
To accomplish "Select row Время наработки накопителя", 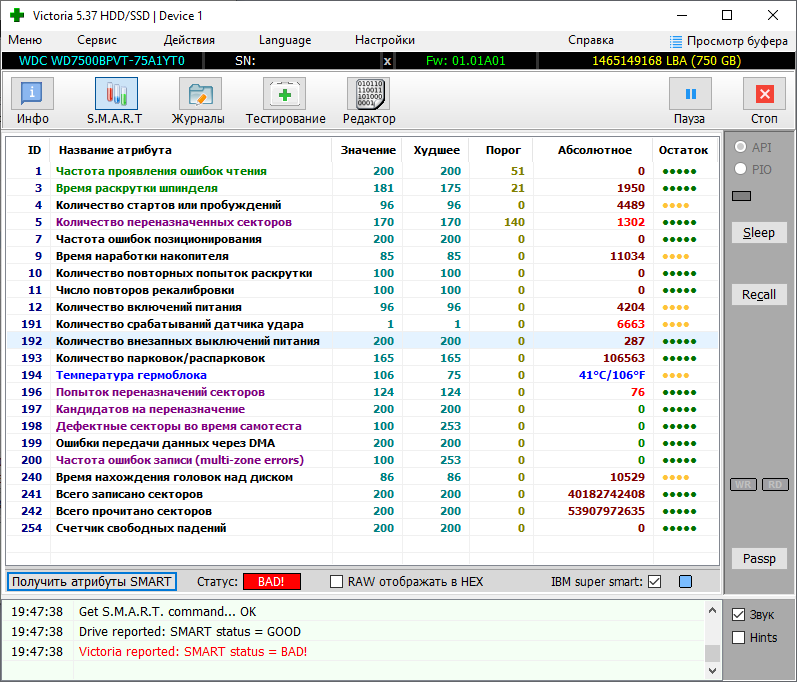I will 362,256.
